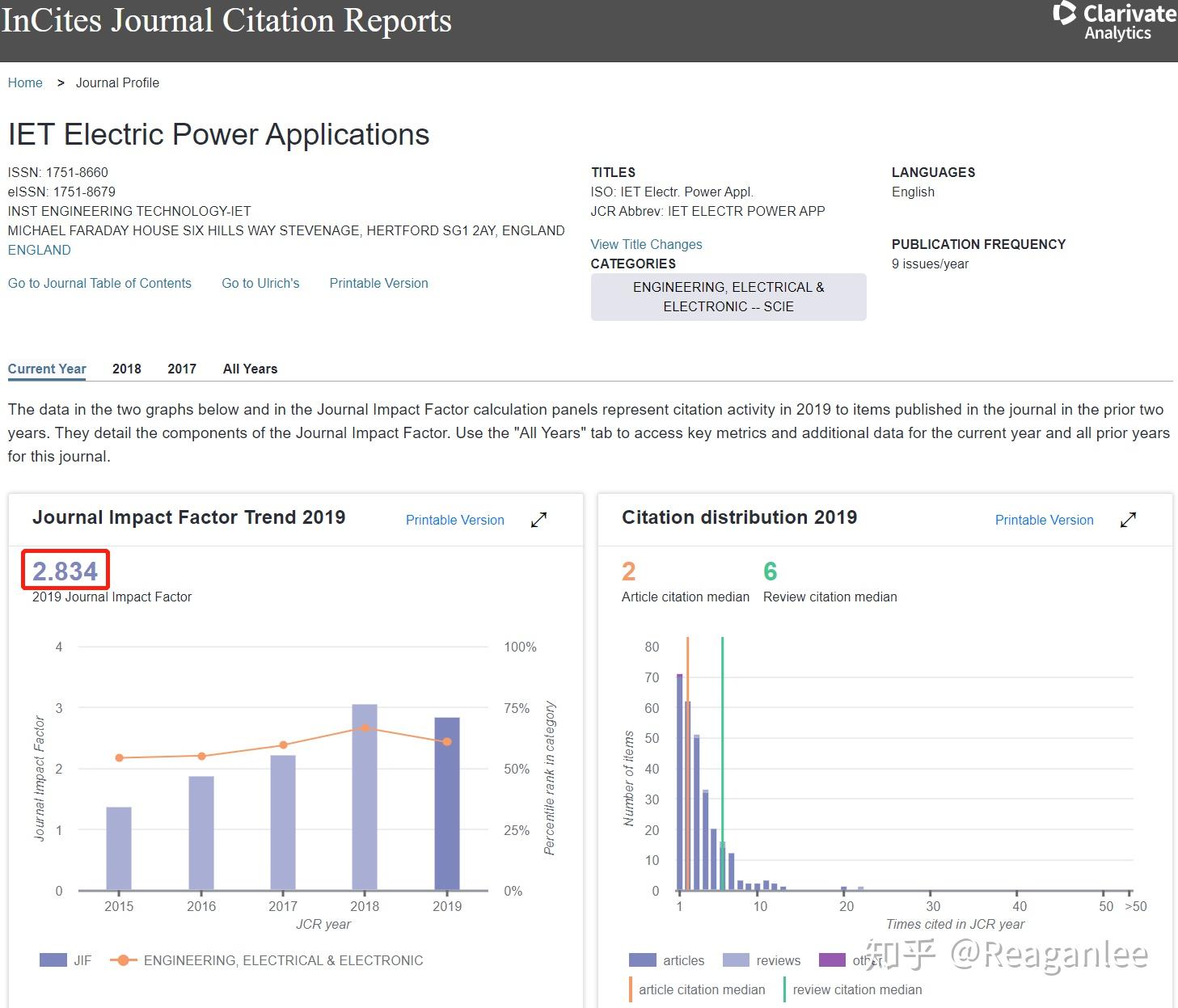This screenshot has width=1178, height=1008.
Task: Click the Review citation median value 6
Action: pos(771,571)
